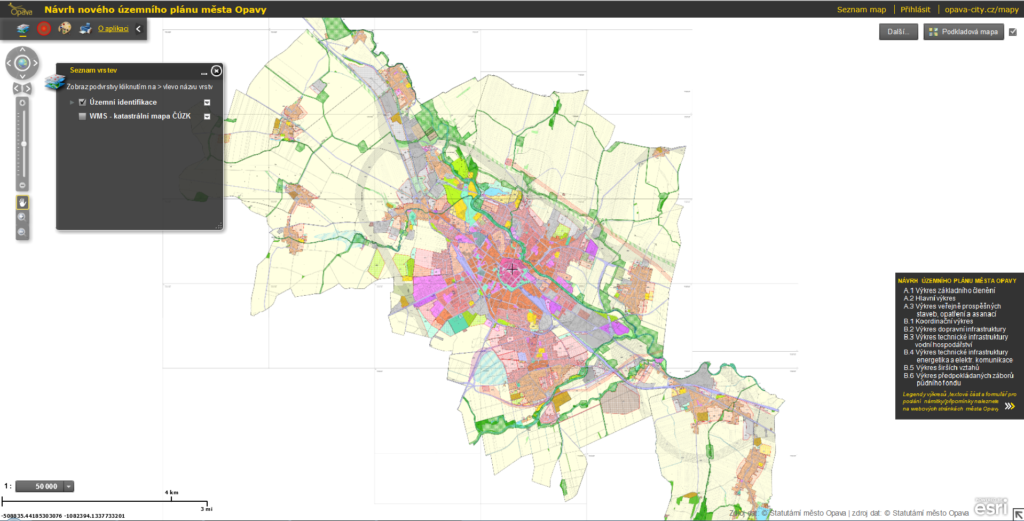Select the hand pan tool
Screen dimensions: 1024x521
[22, 202]
